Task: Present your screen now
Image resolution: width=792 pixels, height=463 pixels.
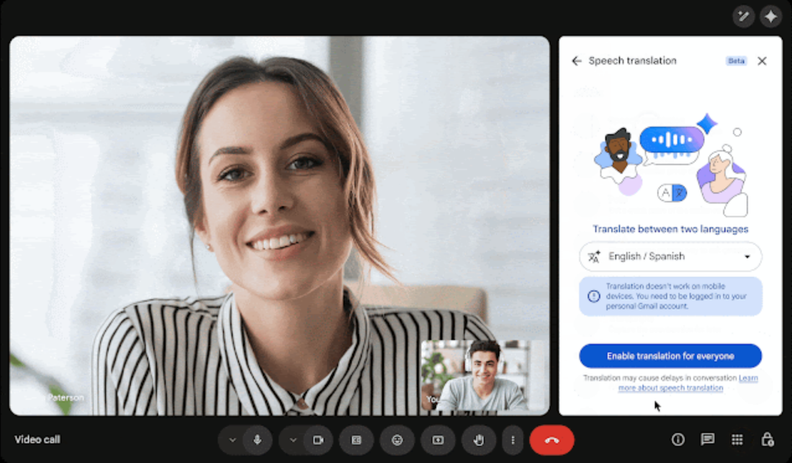Action: 438,440
